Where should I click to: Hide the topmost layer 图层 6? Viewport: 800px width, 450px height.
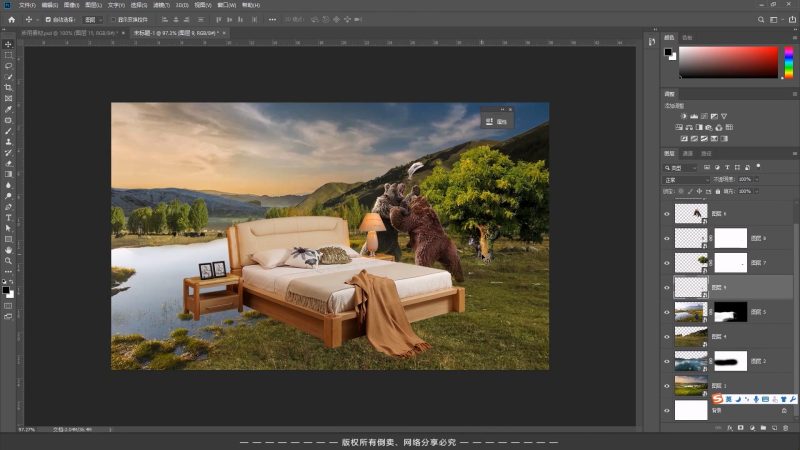(x=668, y=213)
